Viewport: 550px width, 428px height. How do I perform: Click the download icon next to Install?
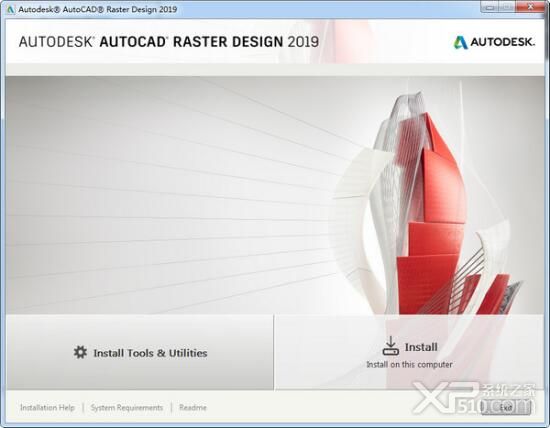pyautogui.click(x=390, y=346)
